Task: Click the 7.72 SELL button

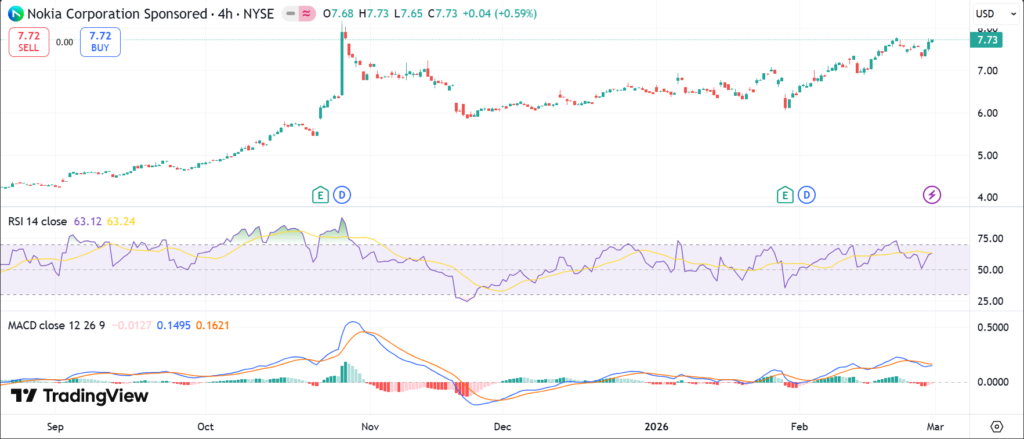Action: coord(29,42)
